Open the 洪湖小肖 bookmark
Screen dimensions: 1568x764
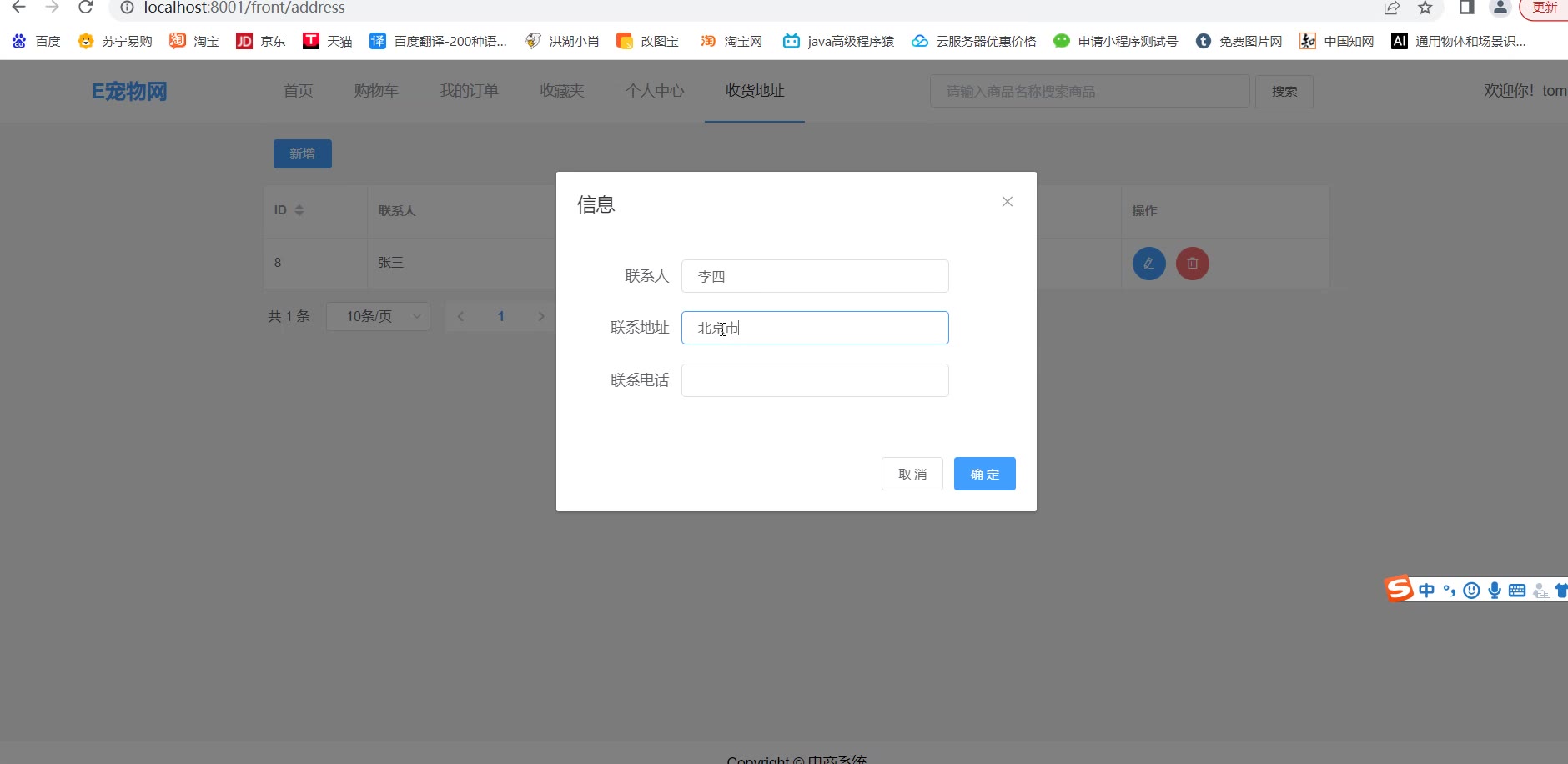click(561, 41)
